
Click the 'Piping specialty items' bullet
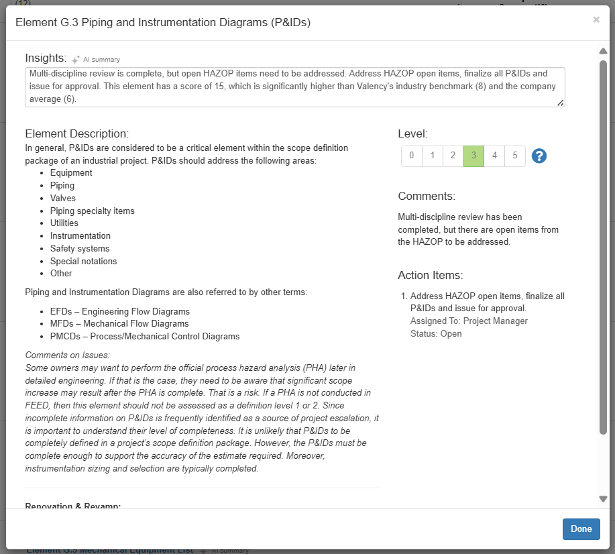point(92,211)
